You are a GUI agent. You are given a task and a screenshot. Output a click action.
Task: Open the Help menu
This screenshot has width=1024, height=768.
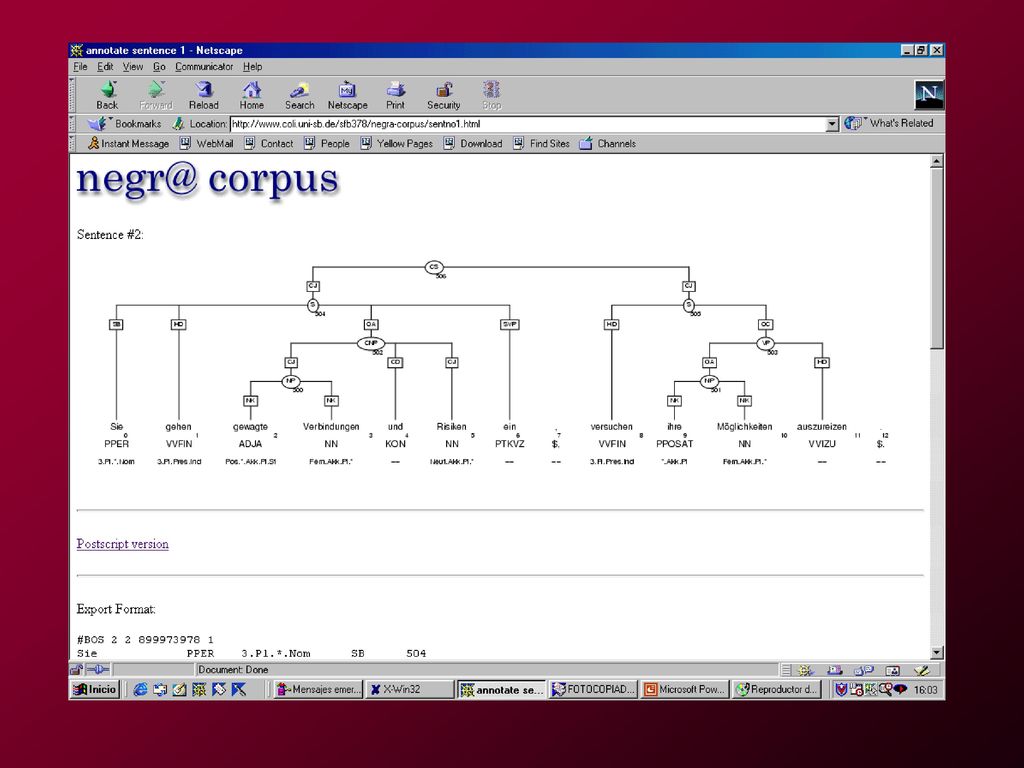coord(253,67)
